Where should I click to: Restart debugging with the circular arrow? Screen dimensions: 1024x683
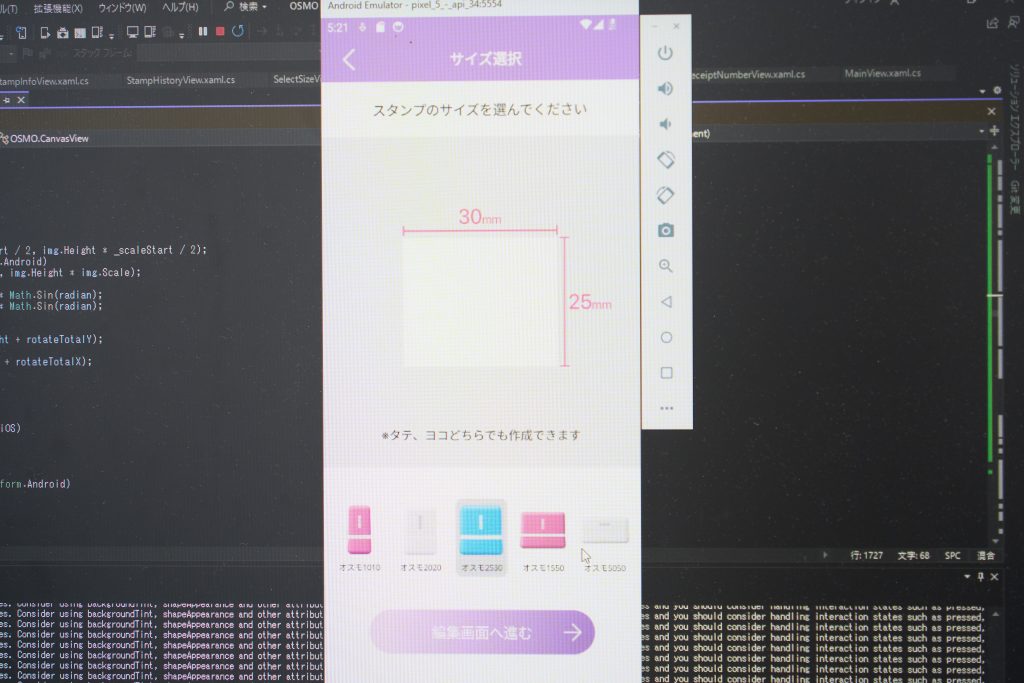click(238, 31)
